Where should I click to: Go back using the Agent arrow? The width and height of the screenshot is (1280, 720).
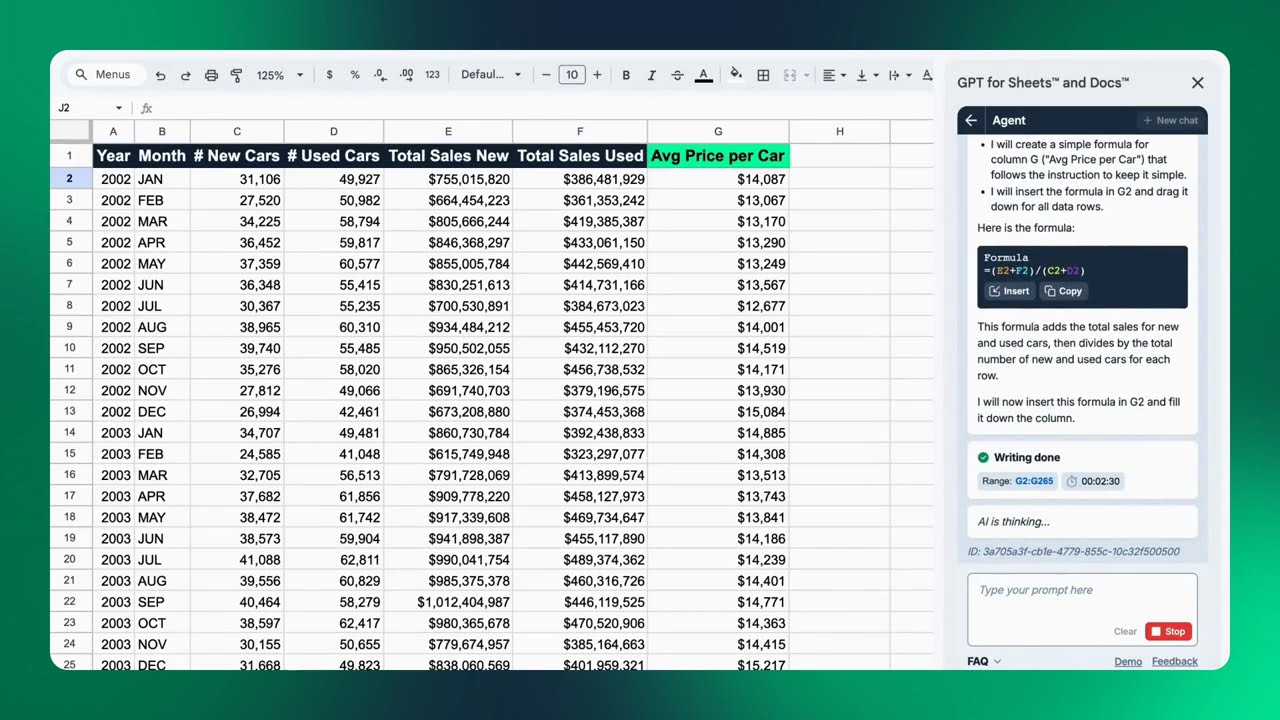tap(971, 120)
